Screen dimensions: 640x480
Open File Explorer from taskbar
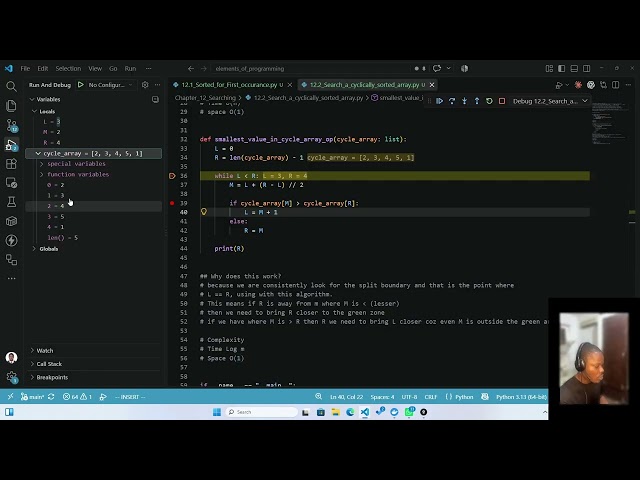pyautogui.click(x=336, y=412)
